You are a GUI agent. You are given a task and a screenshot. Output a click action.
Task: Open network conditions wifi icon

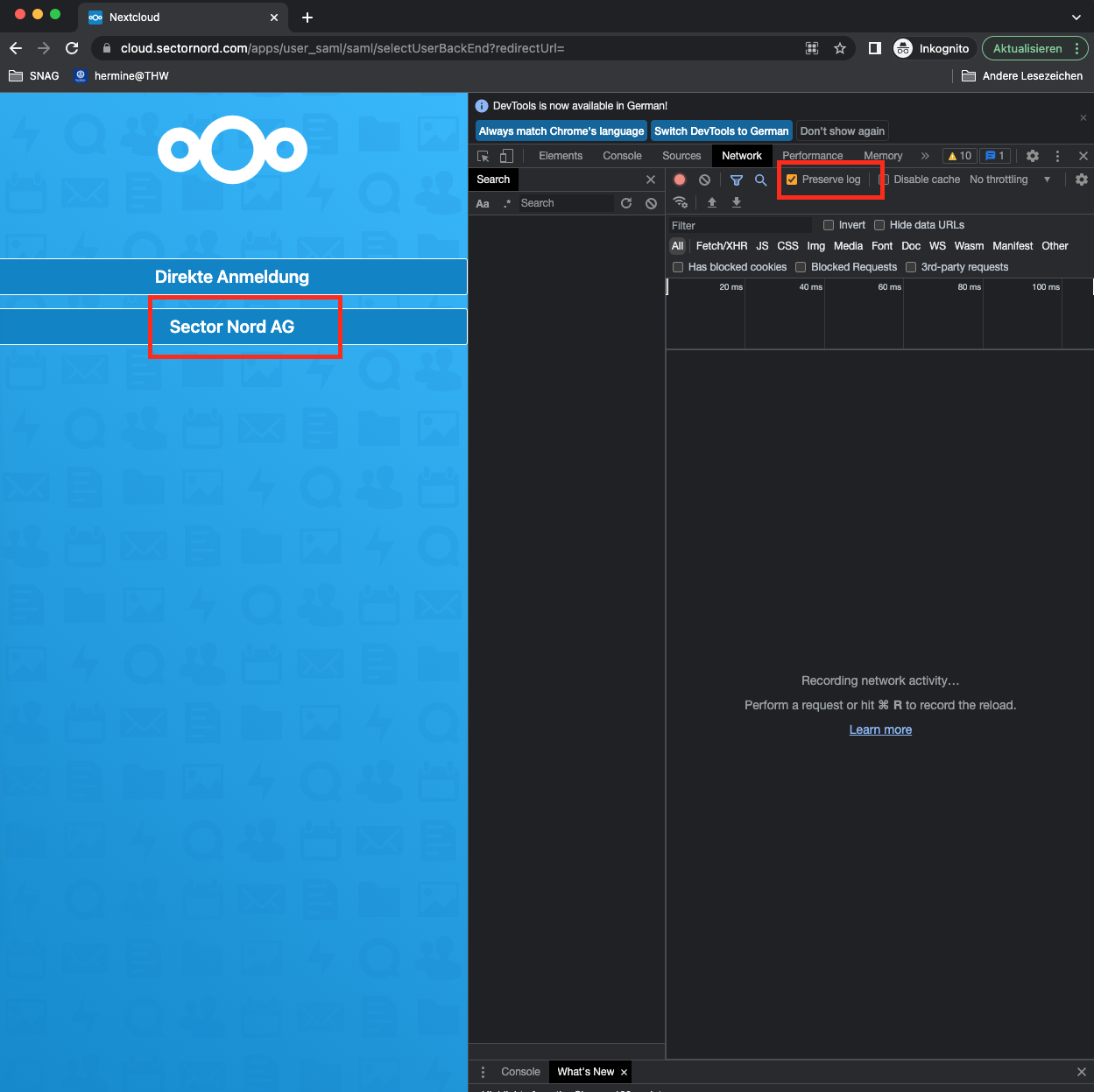pos(681,202)
